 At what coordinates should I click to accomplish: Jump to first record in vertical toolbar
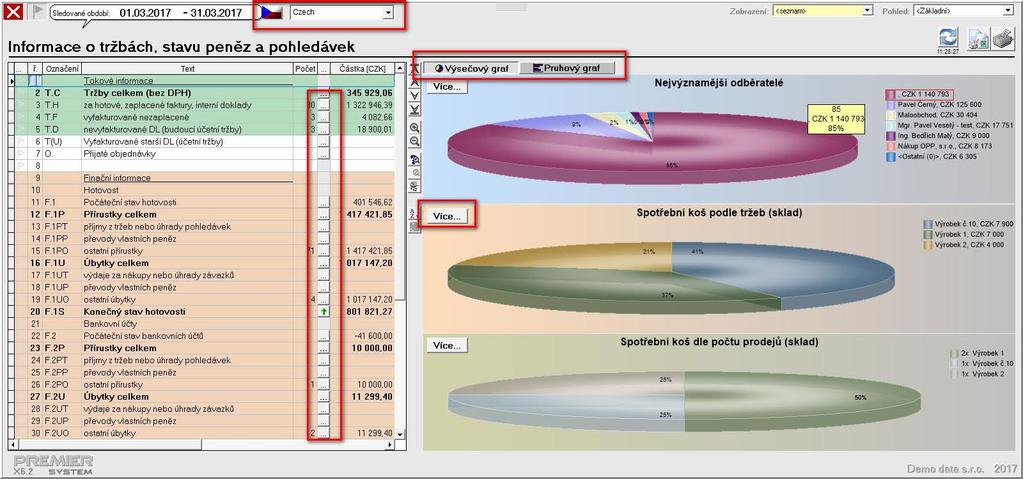click(414, 69)
